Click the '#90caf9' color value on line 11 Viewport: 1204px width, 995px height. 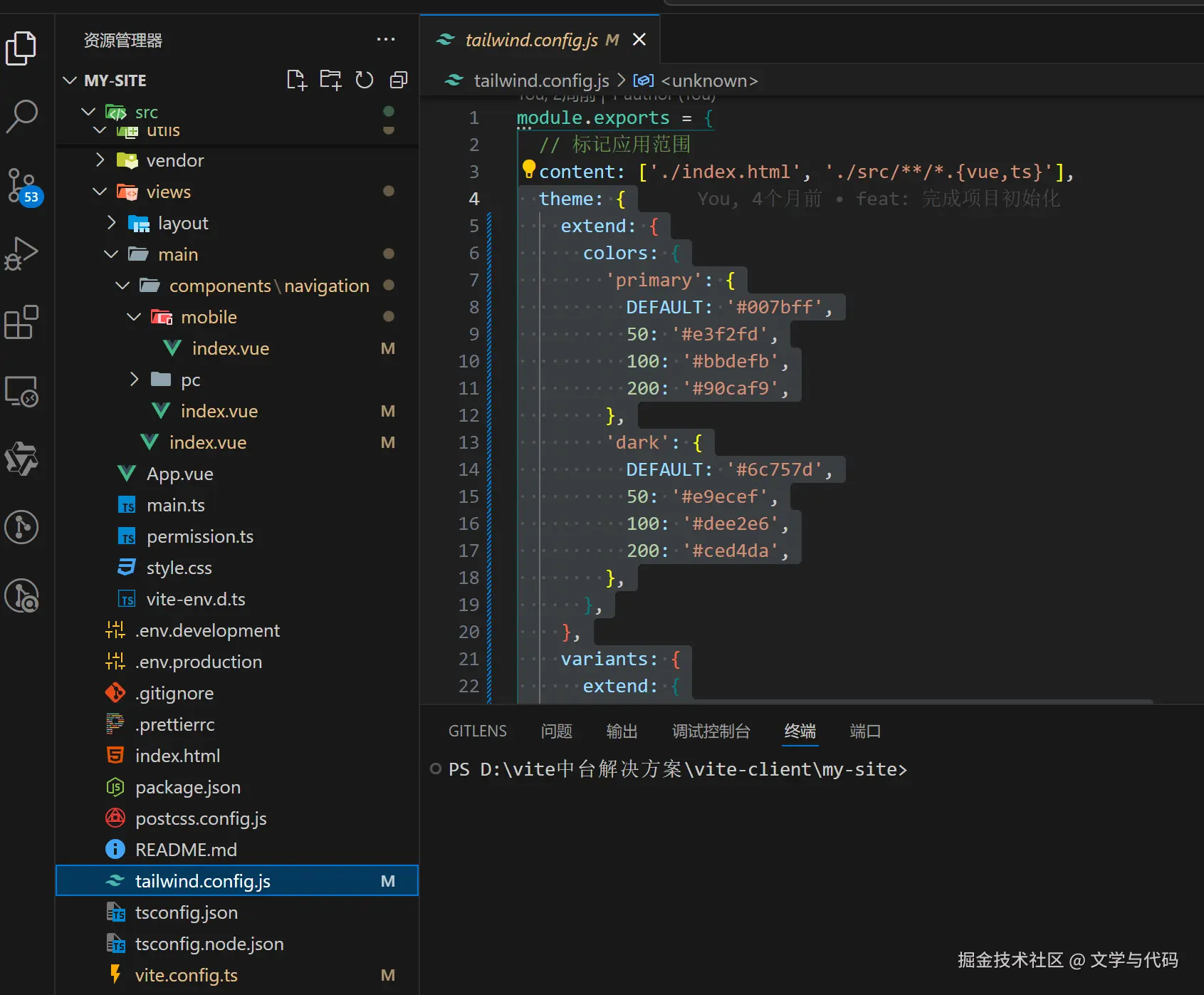[731, 388]
